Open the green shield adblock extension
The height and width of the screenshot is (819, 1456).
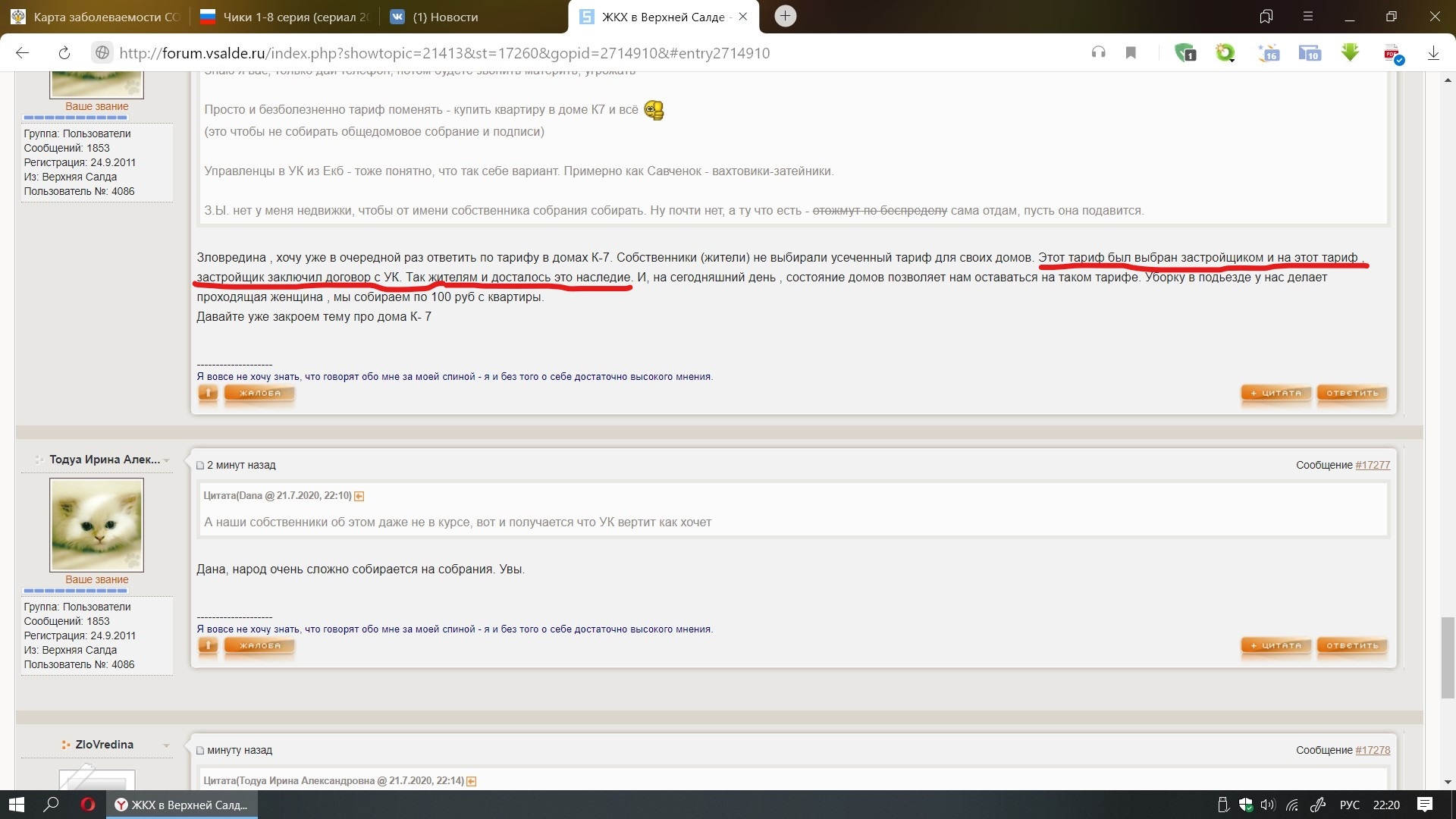[1185, 53]
